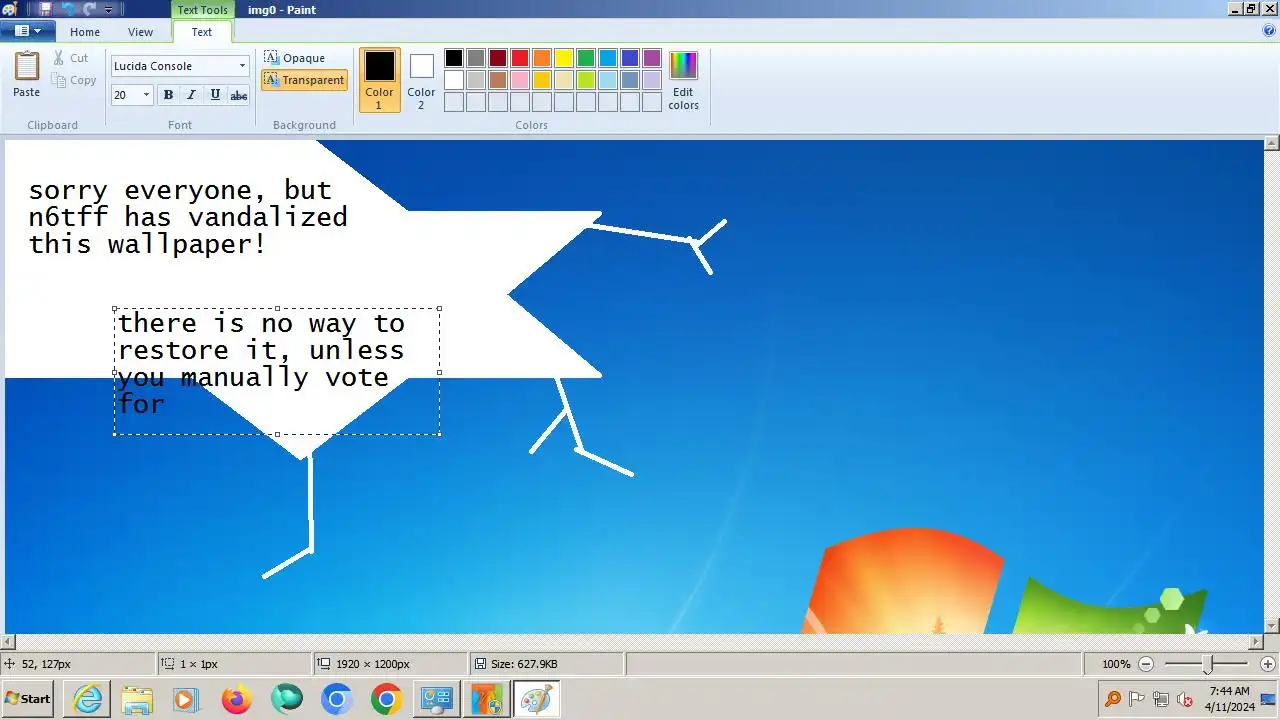The image size is (1280, 720).
Task: Click the Paste clipboard icon
Action: (x=27, y=74)
